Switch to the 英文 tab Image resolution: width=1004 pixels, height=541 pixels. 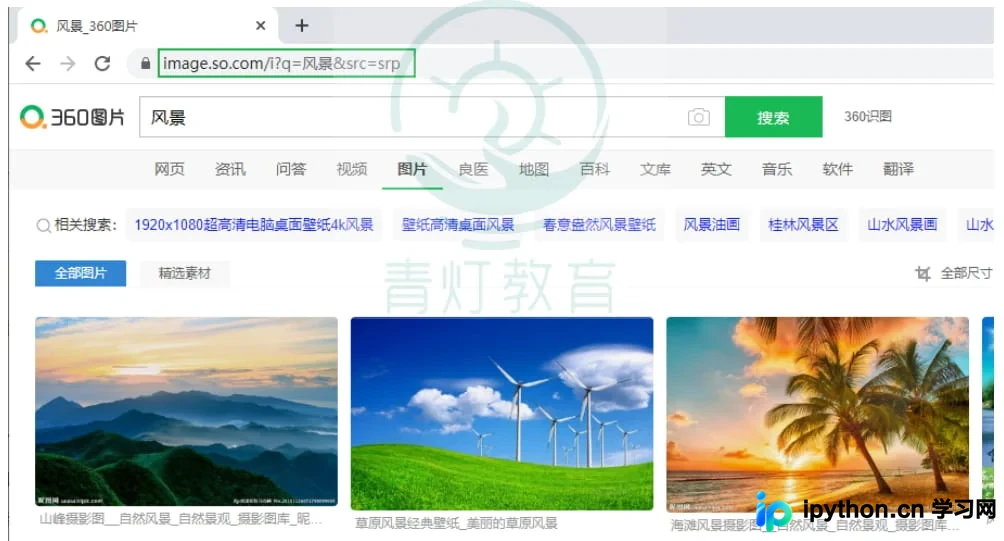(716, 169)
